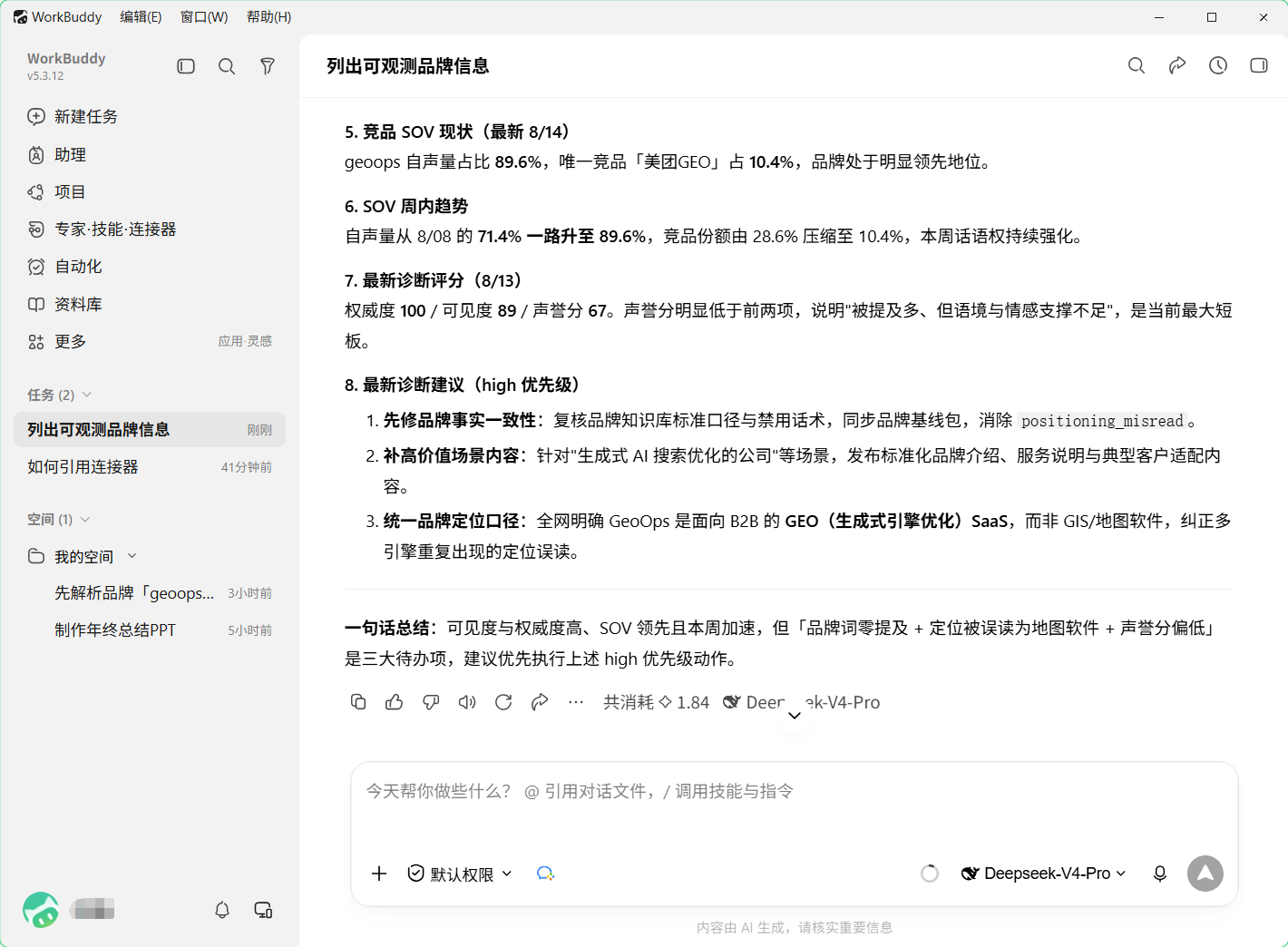
Task: Click the circular context usage indicator
Action: tap(930, 874)
